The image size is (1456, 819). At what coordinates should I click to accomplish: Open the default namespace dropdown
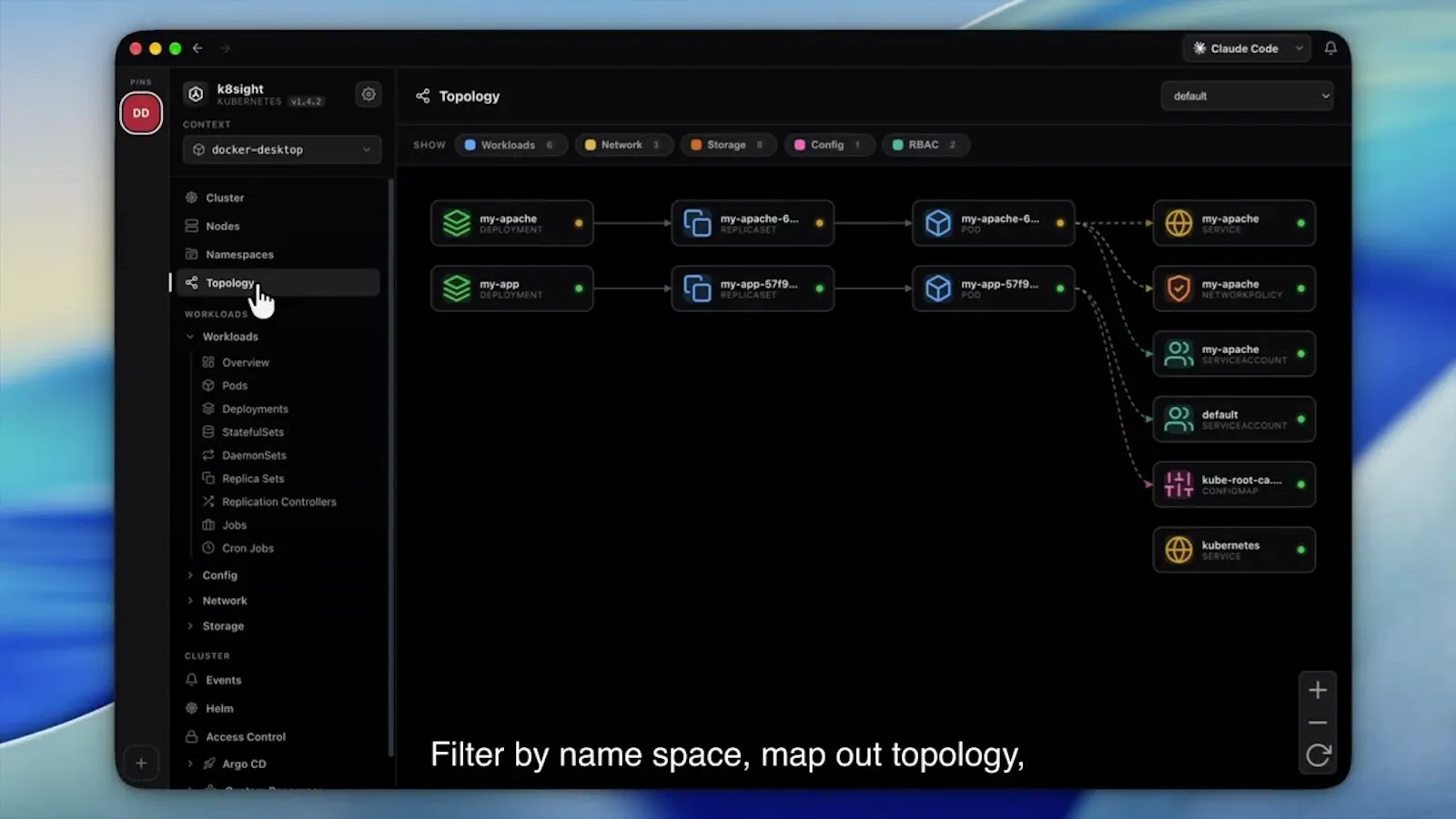pos(1247,96)
